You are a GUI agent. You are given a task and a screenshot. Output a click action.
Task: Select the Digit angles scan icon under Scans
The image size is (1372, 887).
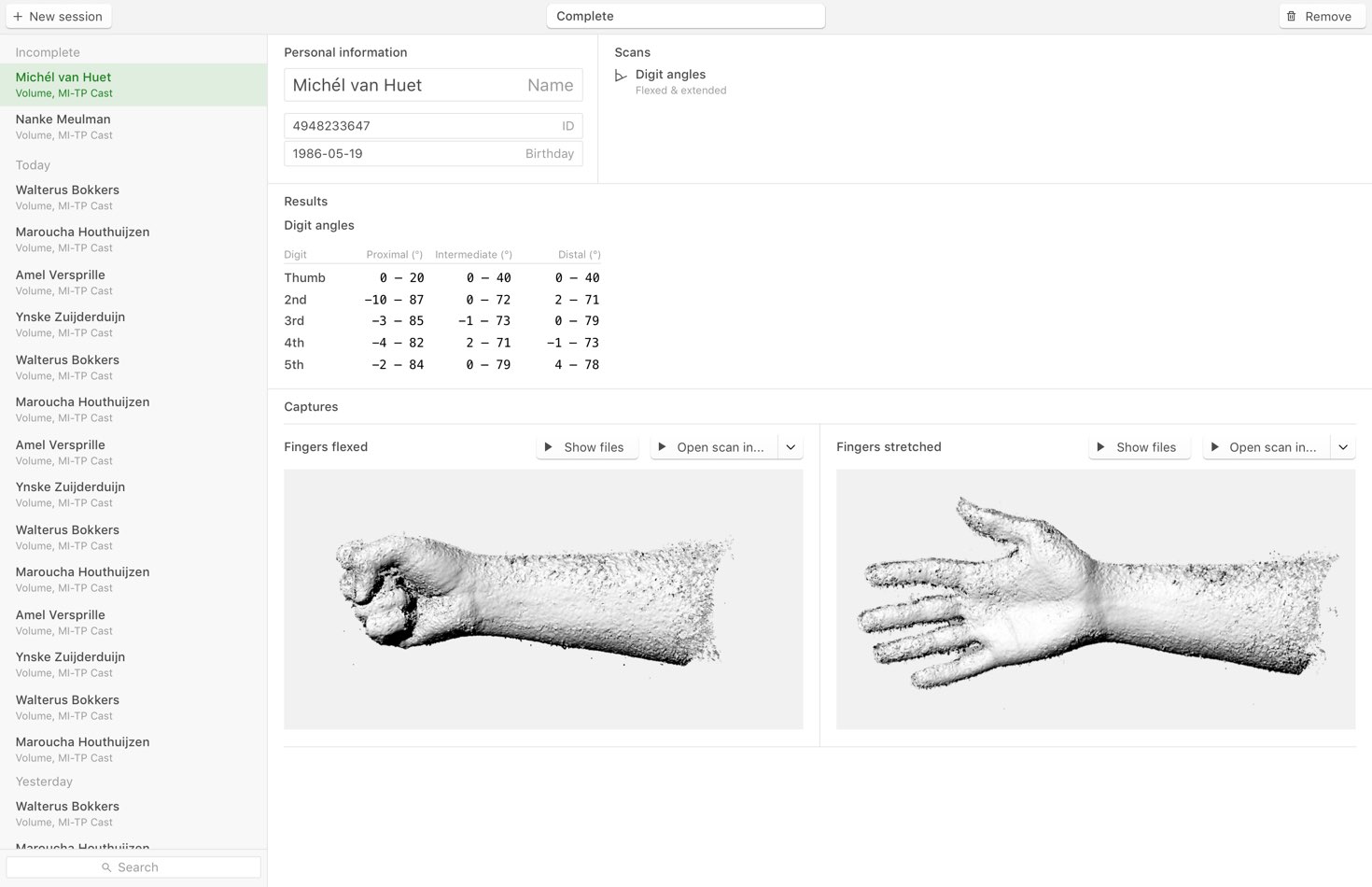click(621, 76)
